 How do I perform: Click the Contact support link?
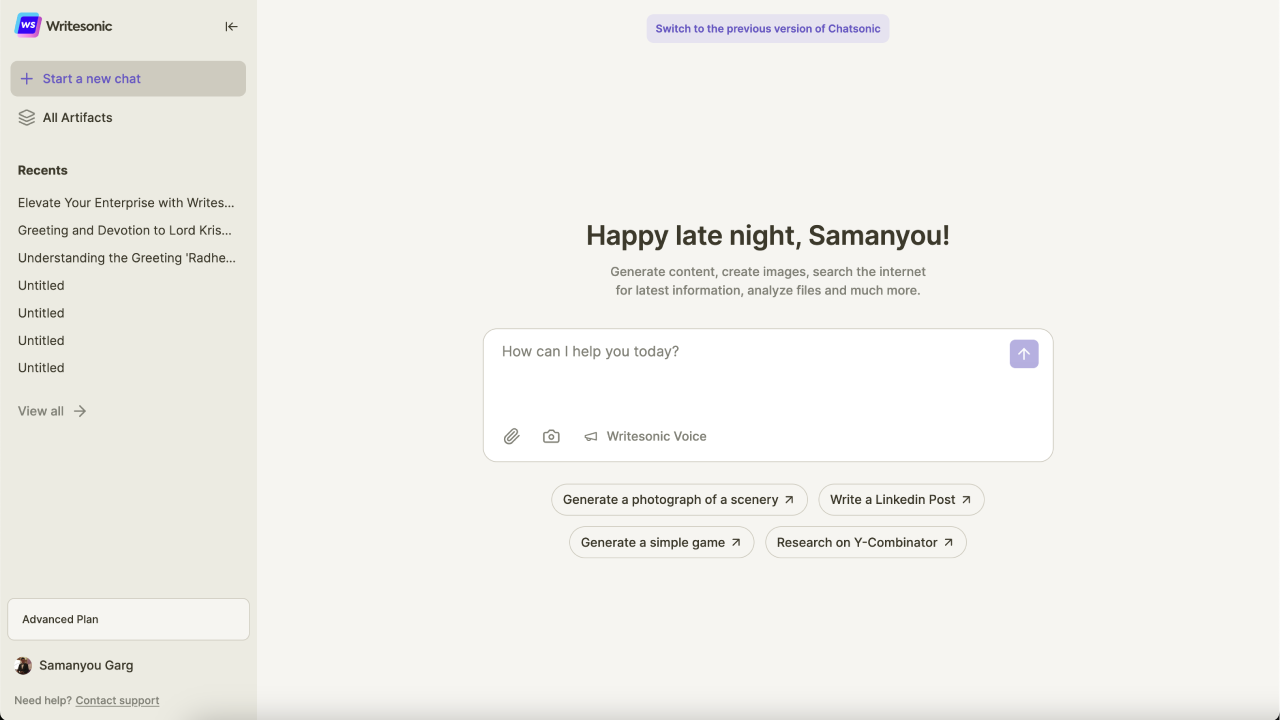(x=117, y=701)
